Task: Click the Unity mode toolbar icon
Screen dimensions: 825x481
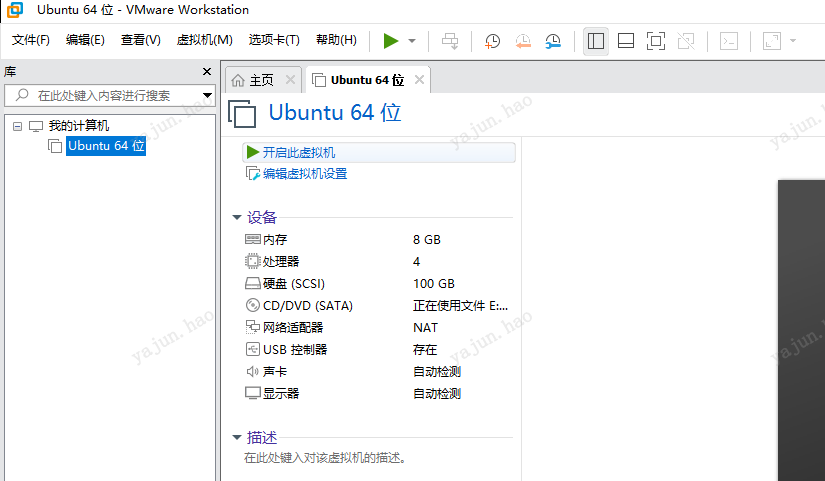Action: click(686, 41)
